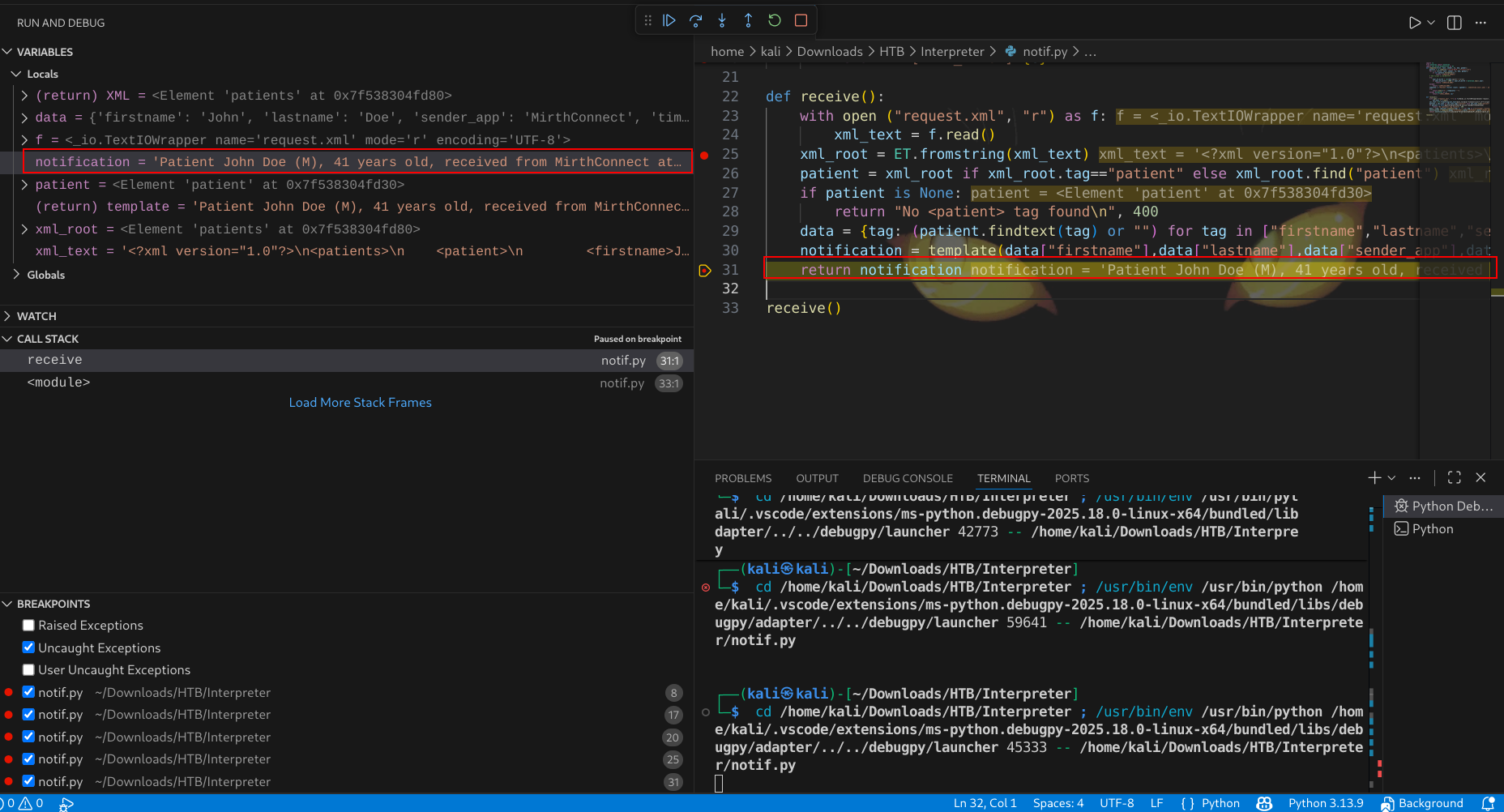Viewport: 1504px width, 812px height.
Task: Open the PROBLEMS tab
Action: pyautogui.click(x=742, y=478)
